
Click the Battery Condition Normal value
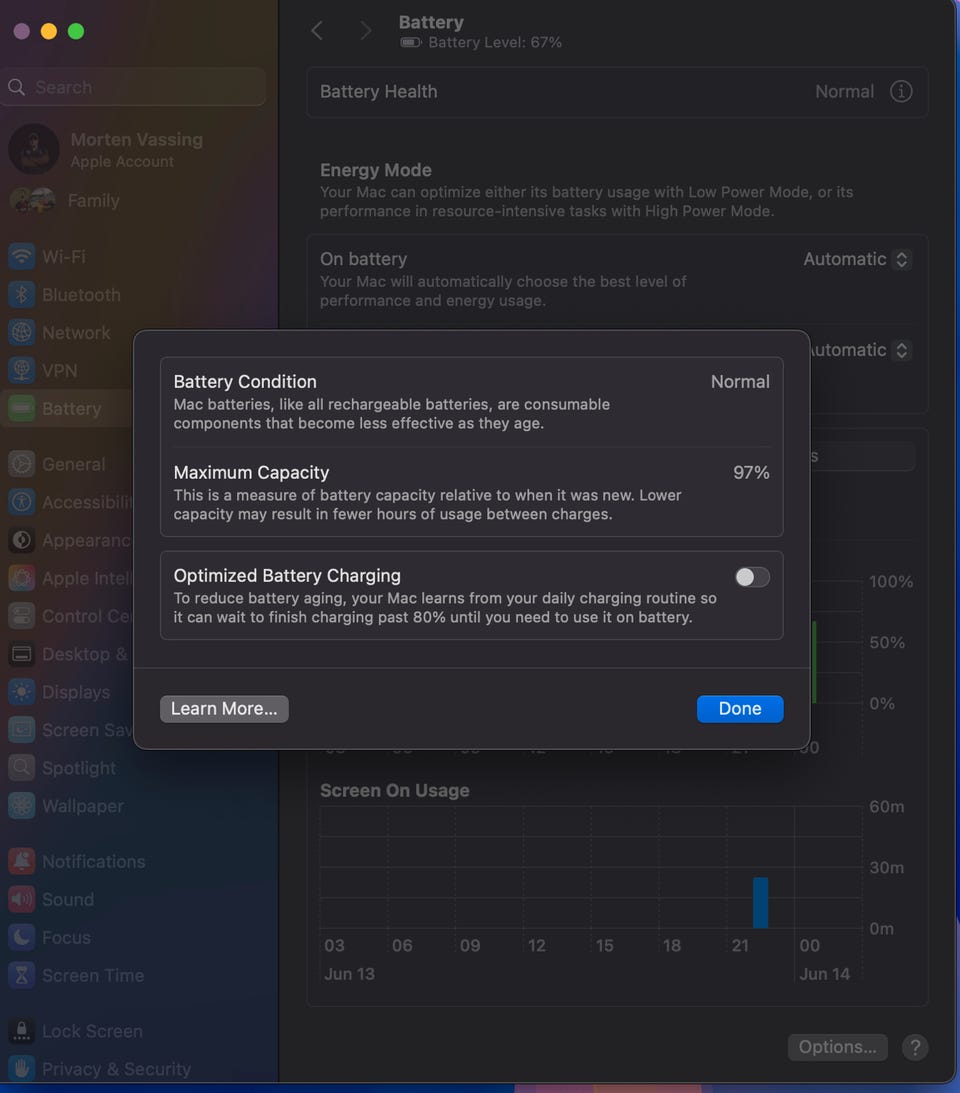[740, 382]
